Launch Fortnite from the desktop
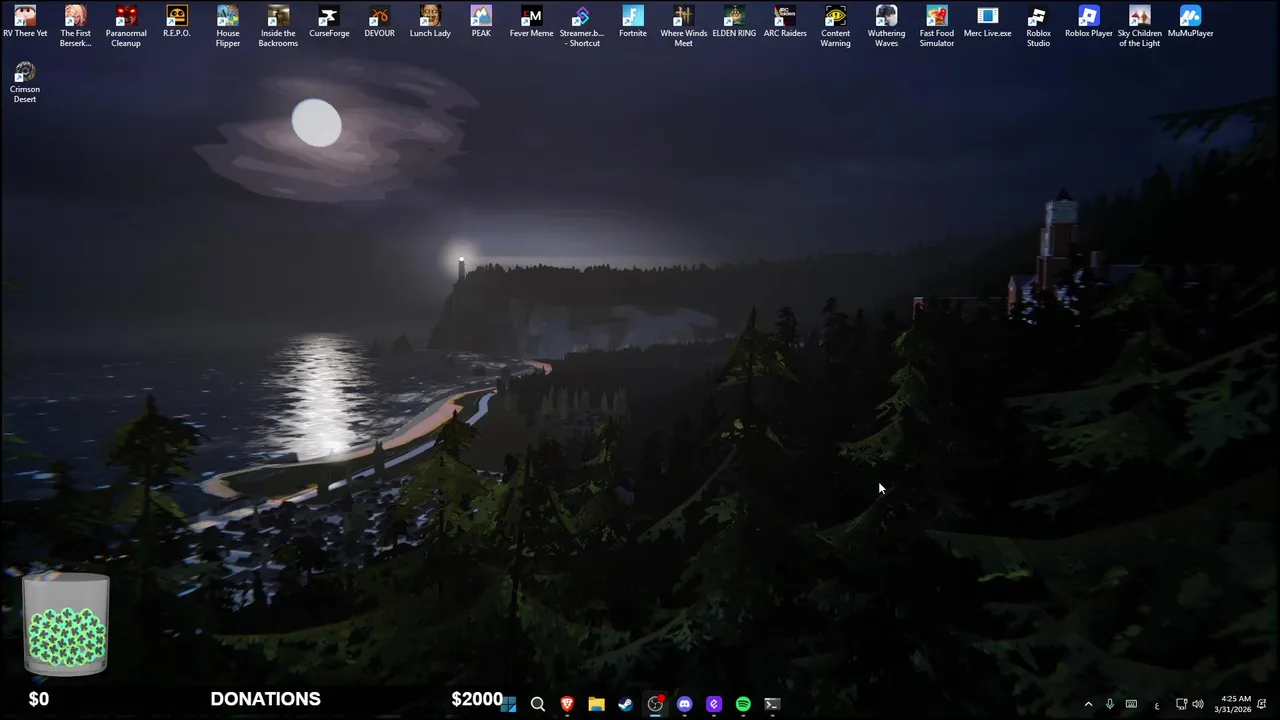 (x=633, y=22)
